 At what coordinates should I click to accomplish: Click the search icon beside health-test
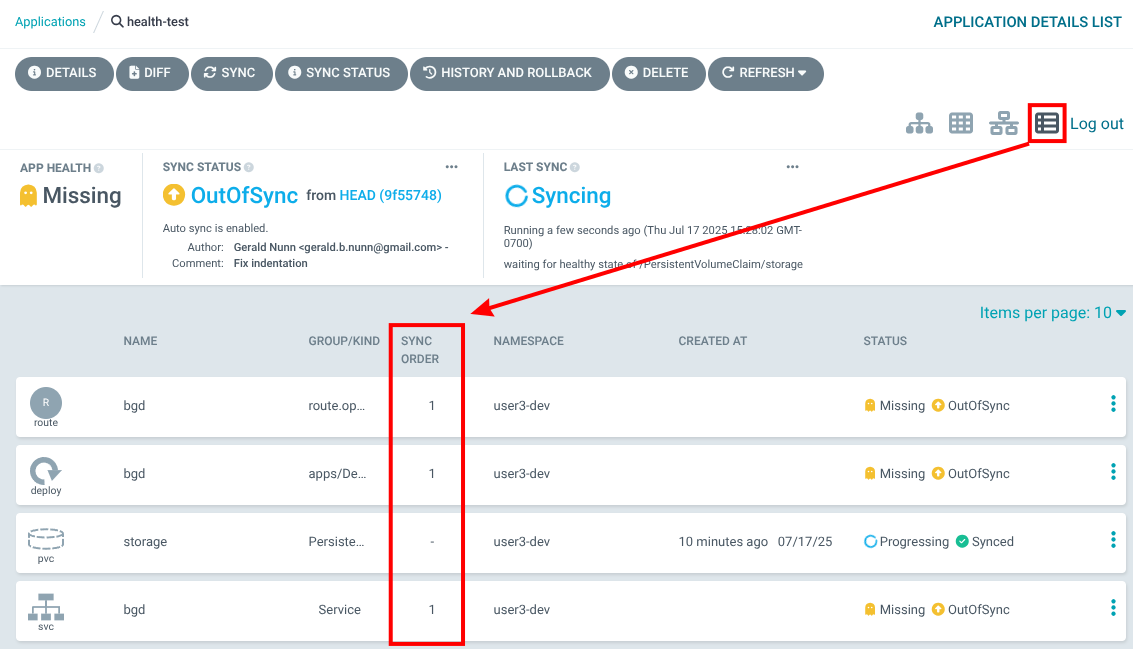coord(117,22)
